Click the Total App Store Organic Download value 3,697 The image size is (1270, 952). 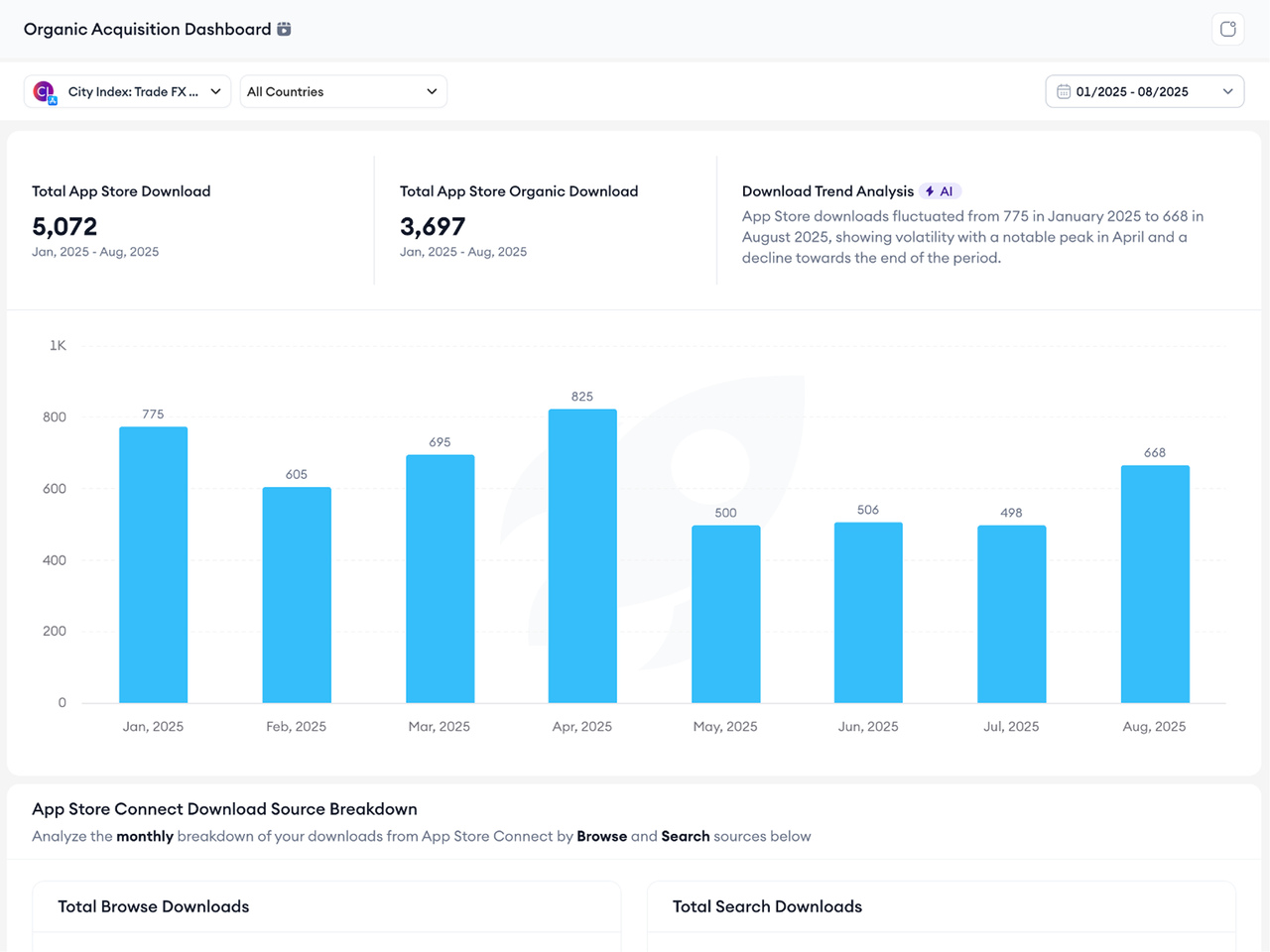coord(433,227)
